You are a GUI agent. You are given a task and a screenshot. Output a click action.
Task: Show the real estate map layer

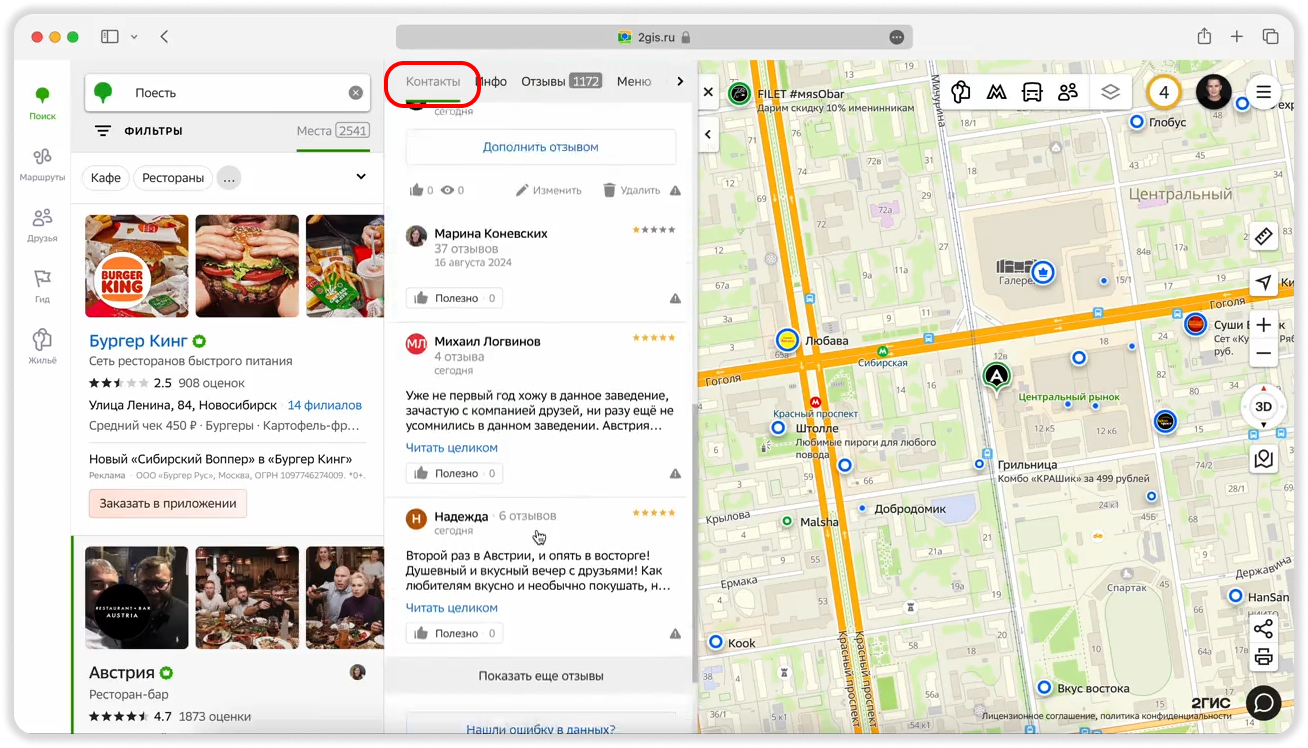coord(961,92)
